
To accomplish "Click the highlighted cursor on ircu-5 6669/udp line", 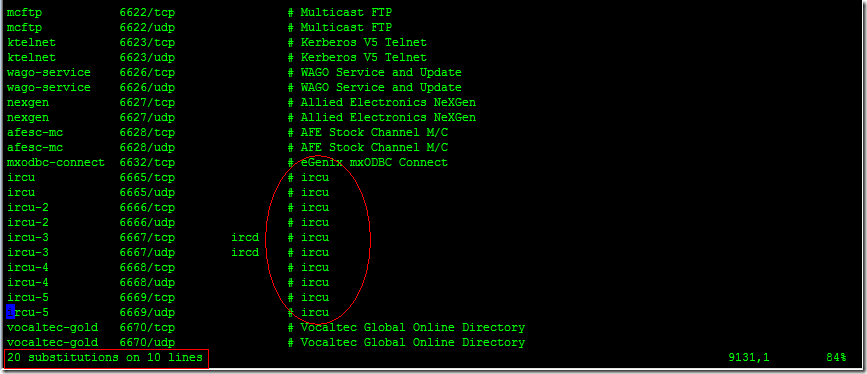I will pyautogui.click(x=11, y=313).
